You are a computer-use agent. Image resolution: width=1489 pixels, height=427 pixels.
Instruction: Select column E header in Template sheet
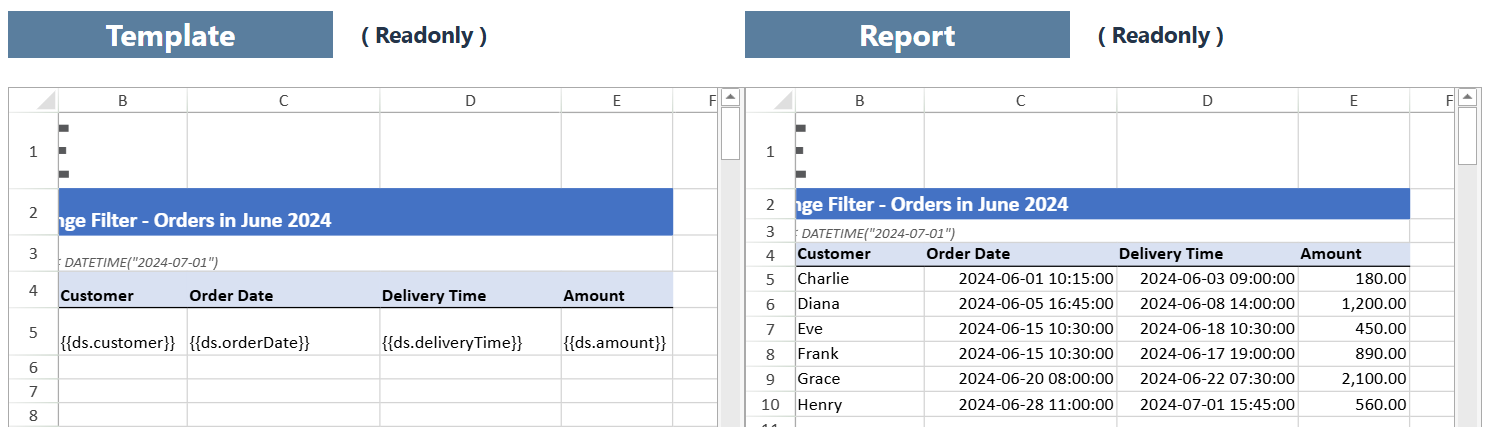coord(617,100)
